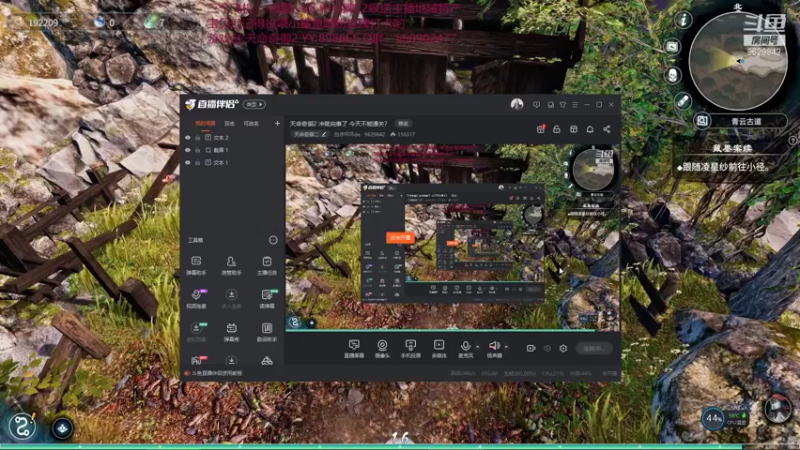800x450 pixels.
Task: Add 摄像头 webcam source
Action: pos(382,348)
